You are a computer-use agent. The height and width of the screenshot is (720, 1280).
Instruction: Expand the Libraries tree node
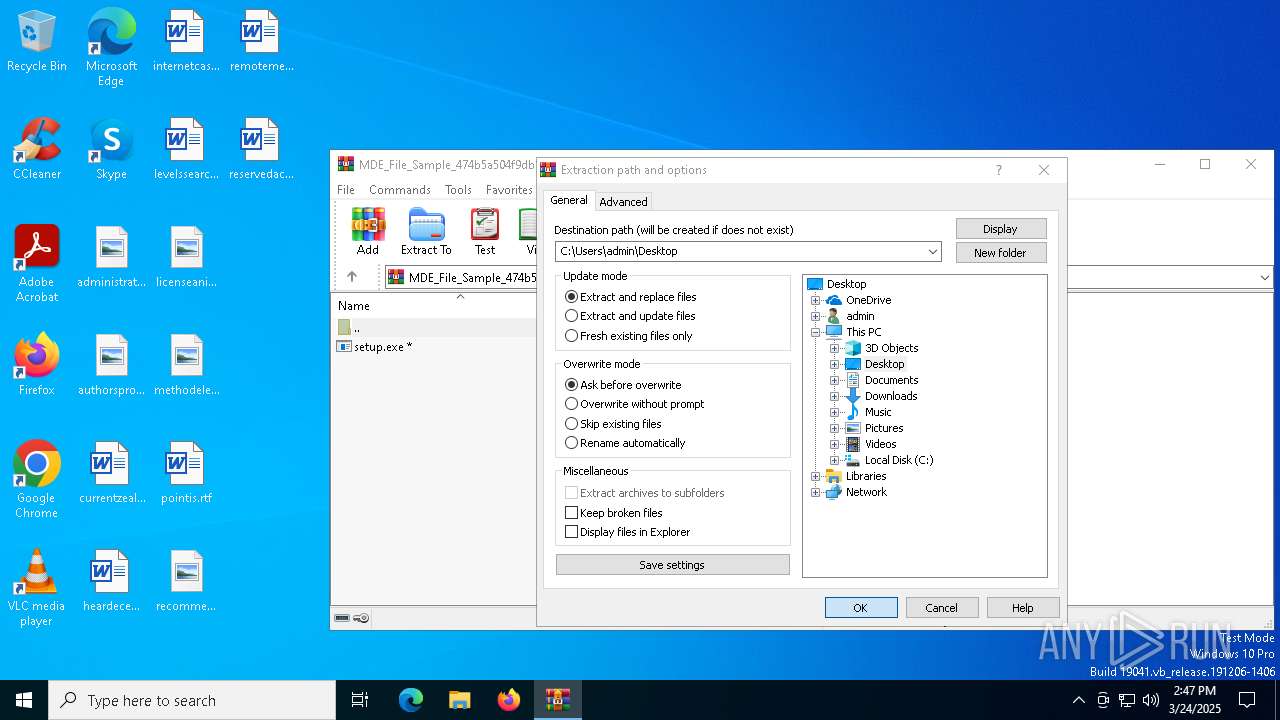pos(815,476)
